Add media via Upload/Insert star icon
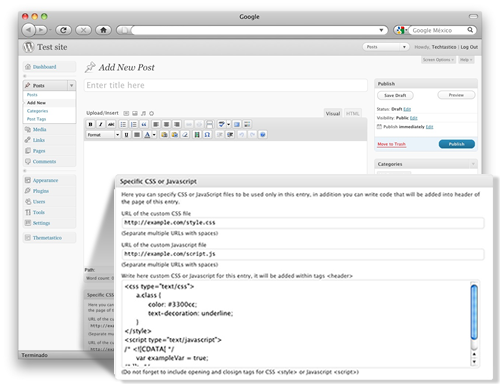Image resolution: width=500 pixels, height=384 pixels. click(x=151, y=113)
